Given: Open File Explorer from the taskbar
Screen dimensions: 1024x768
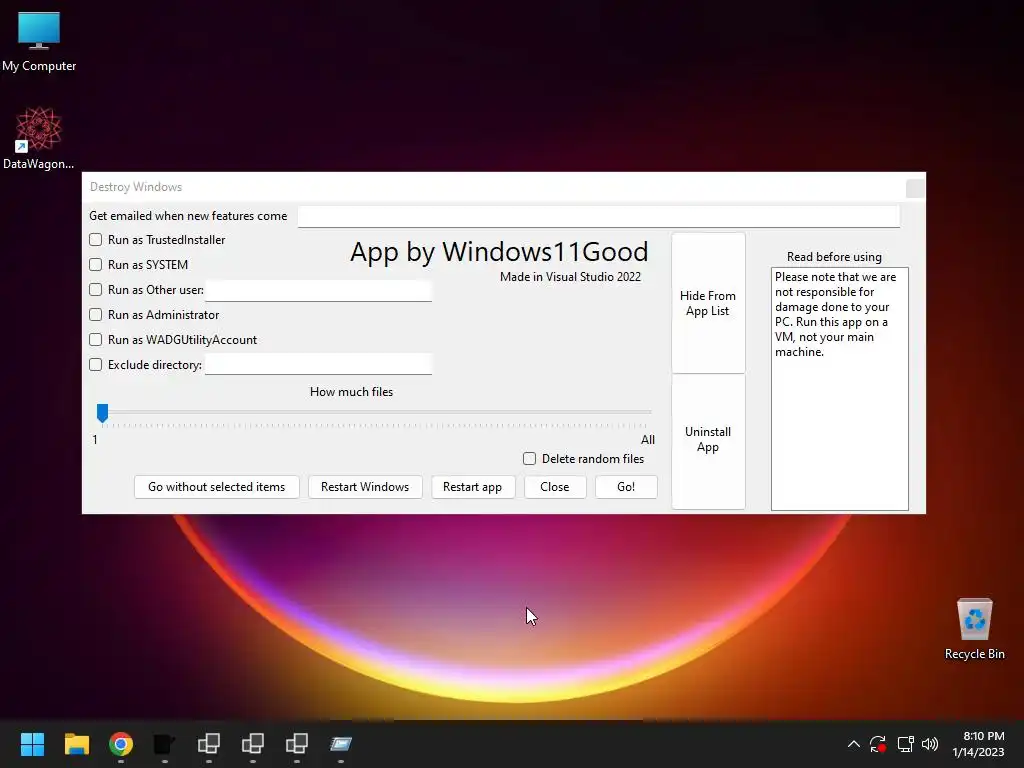Looking at the screenshot, I should pos(76,744).
